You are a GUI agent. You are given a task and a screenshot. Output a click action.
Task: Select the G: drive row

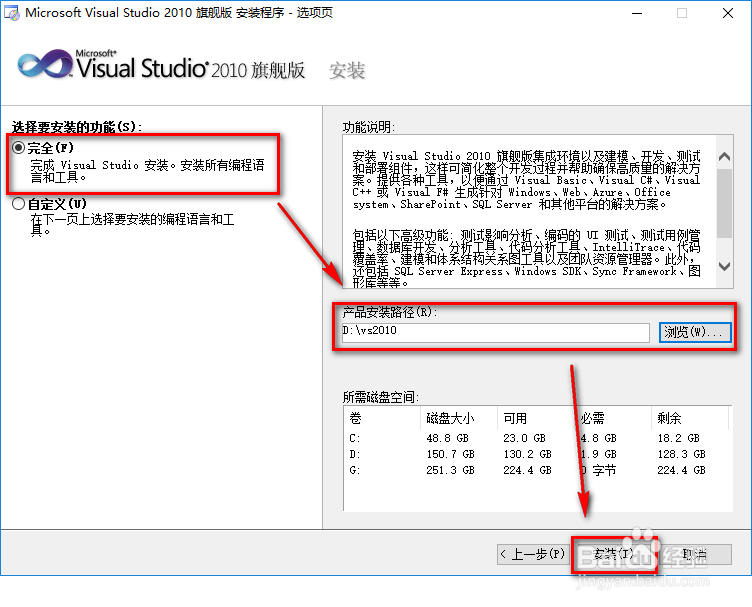[537, 470]
